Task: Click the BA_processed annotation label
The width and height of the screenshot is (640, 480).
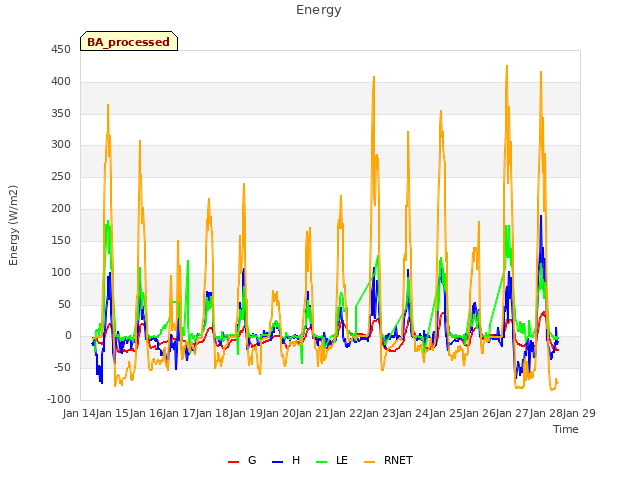Action: click(x=129, y=41)
